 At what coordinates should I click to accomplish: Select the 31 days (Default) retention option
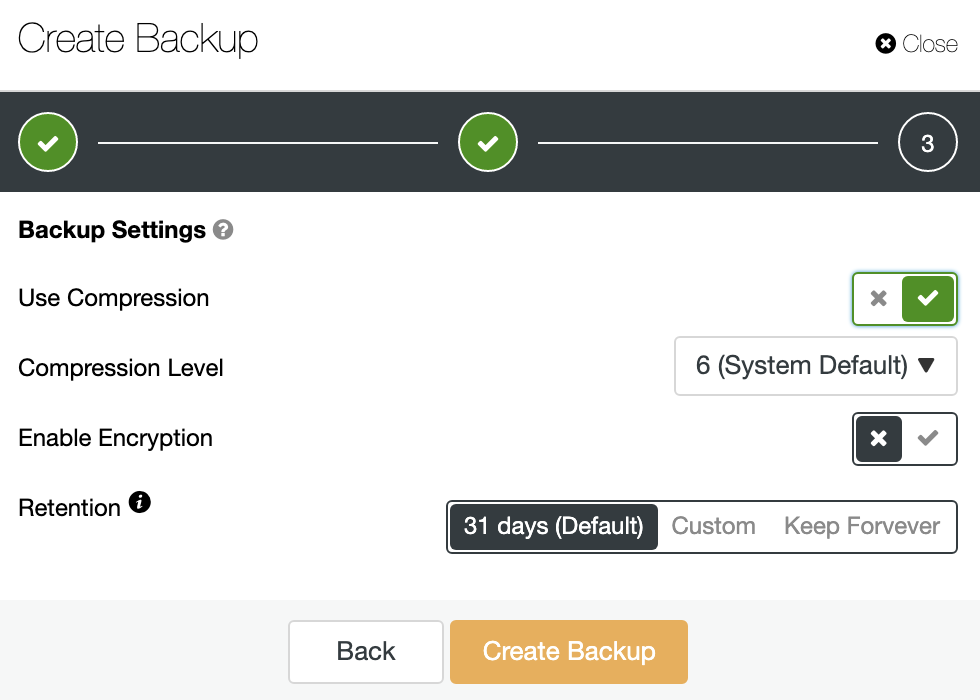click(x=554, y=526)
